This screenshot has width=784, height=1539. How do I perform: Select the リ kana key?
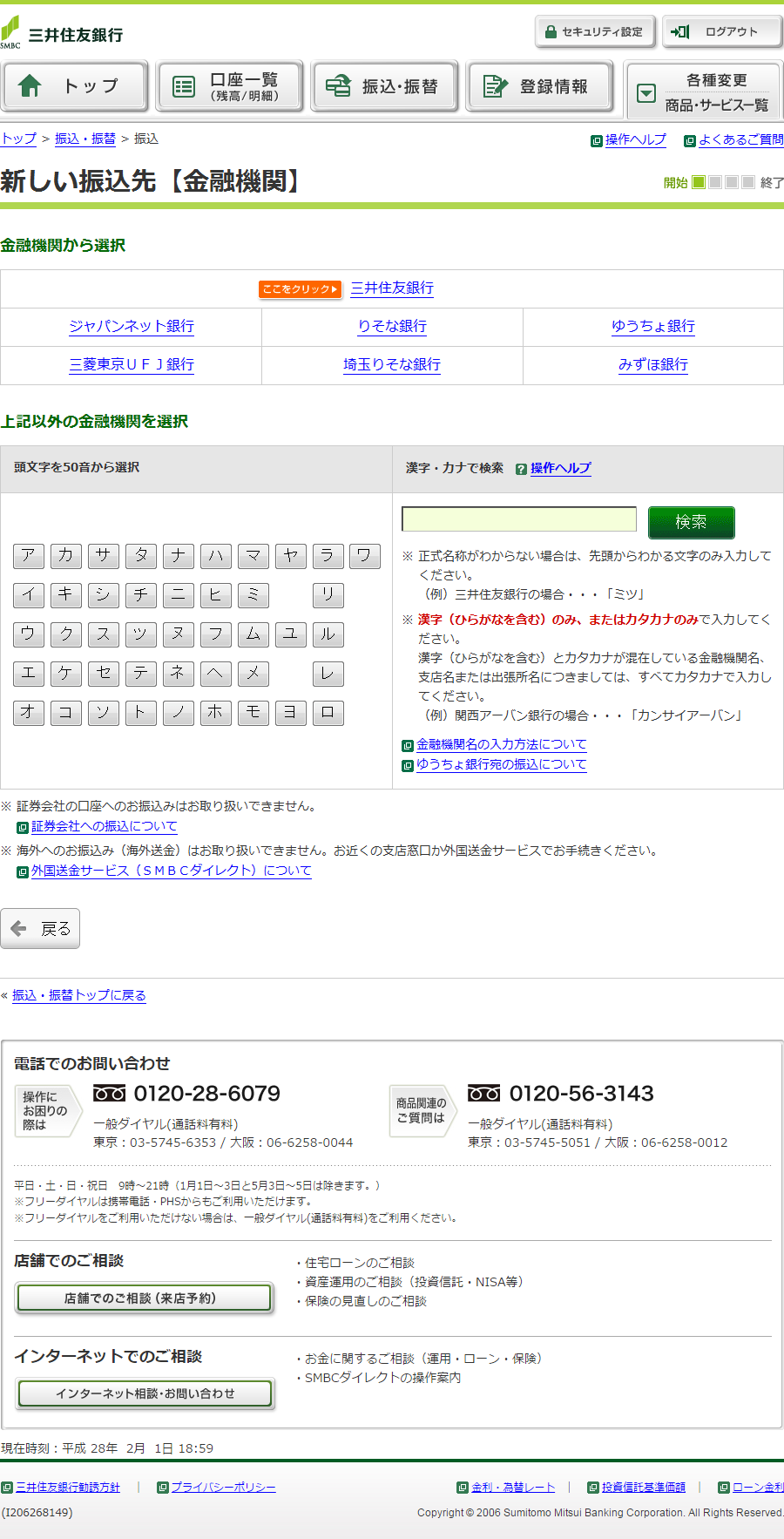coord(328,595)
